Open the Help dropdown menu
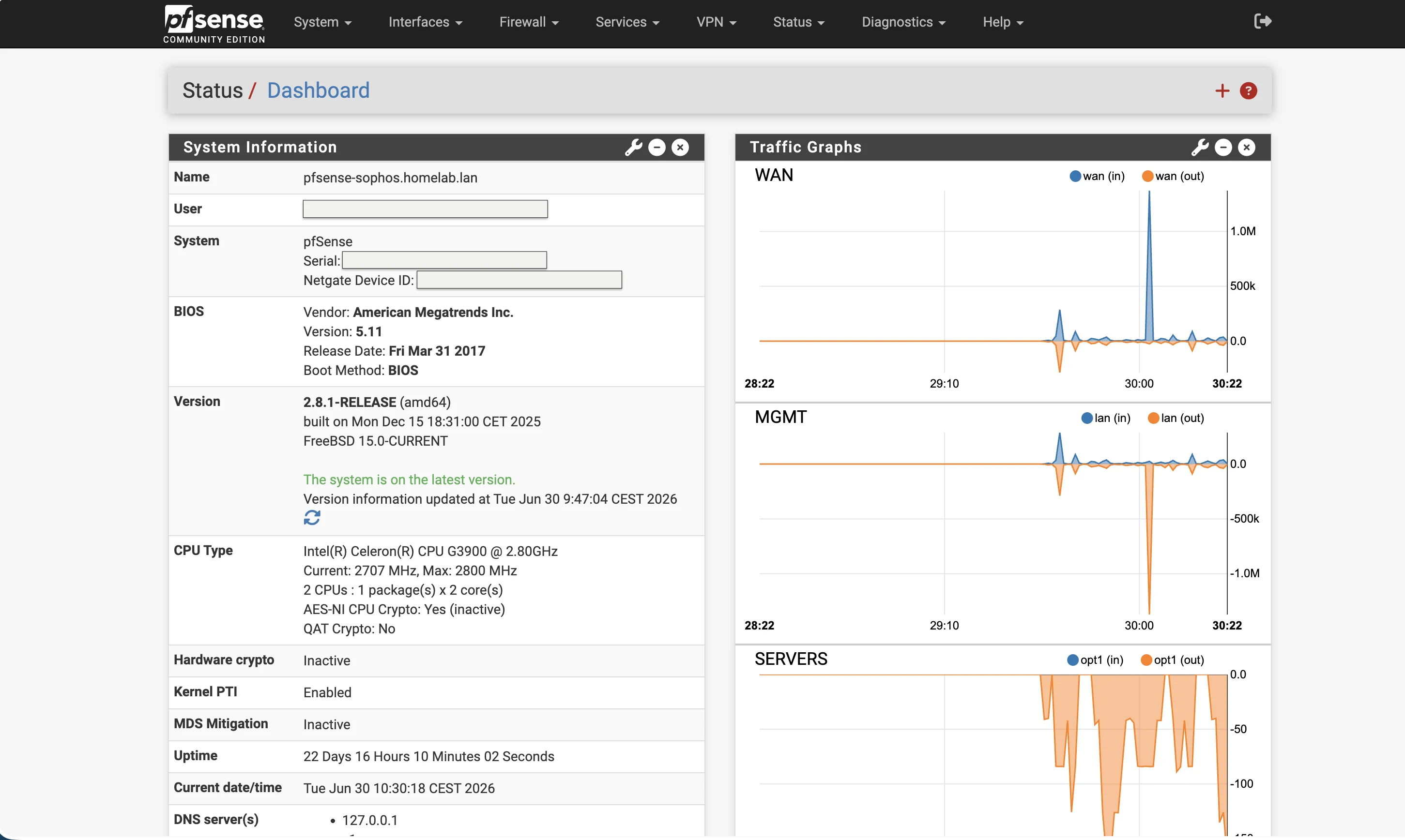 point(1003,22)
